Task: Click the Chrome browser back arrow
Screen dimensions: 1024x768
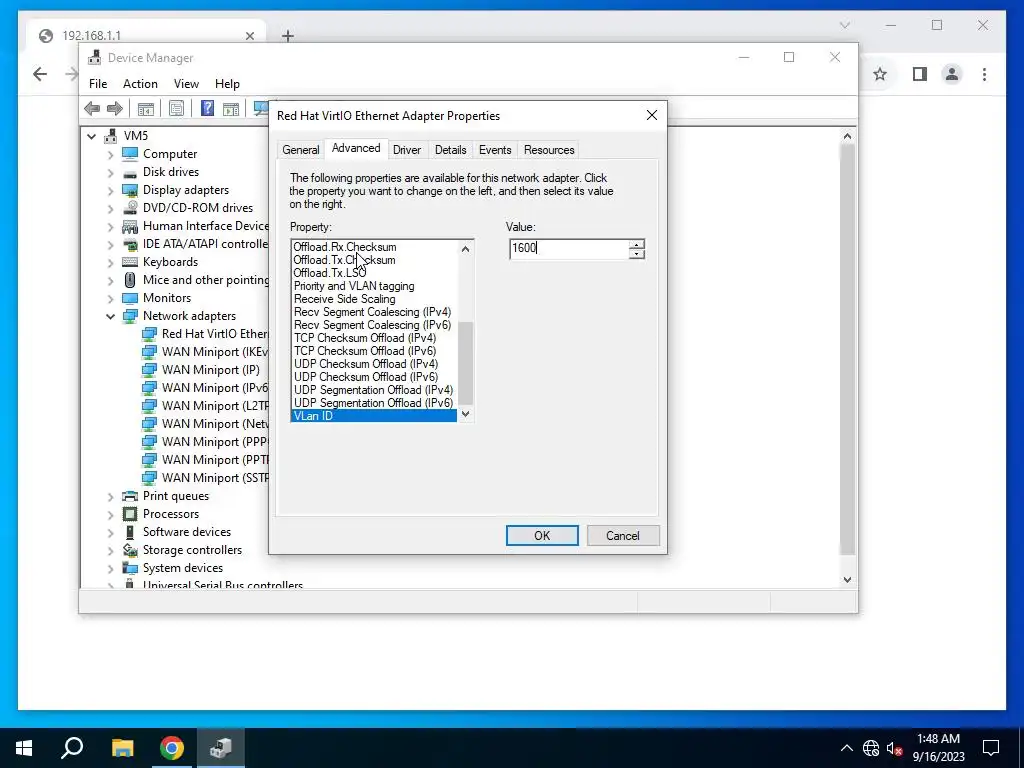Action: click(x=40, y=74)
